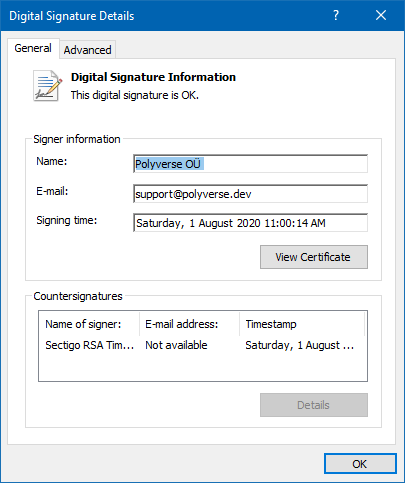Click the OK button
This screenshot has width=405, height=483.
pos(360,464)
